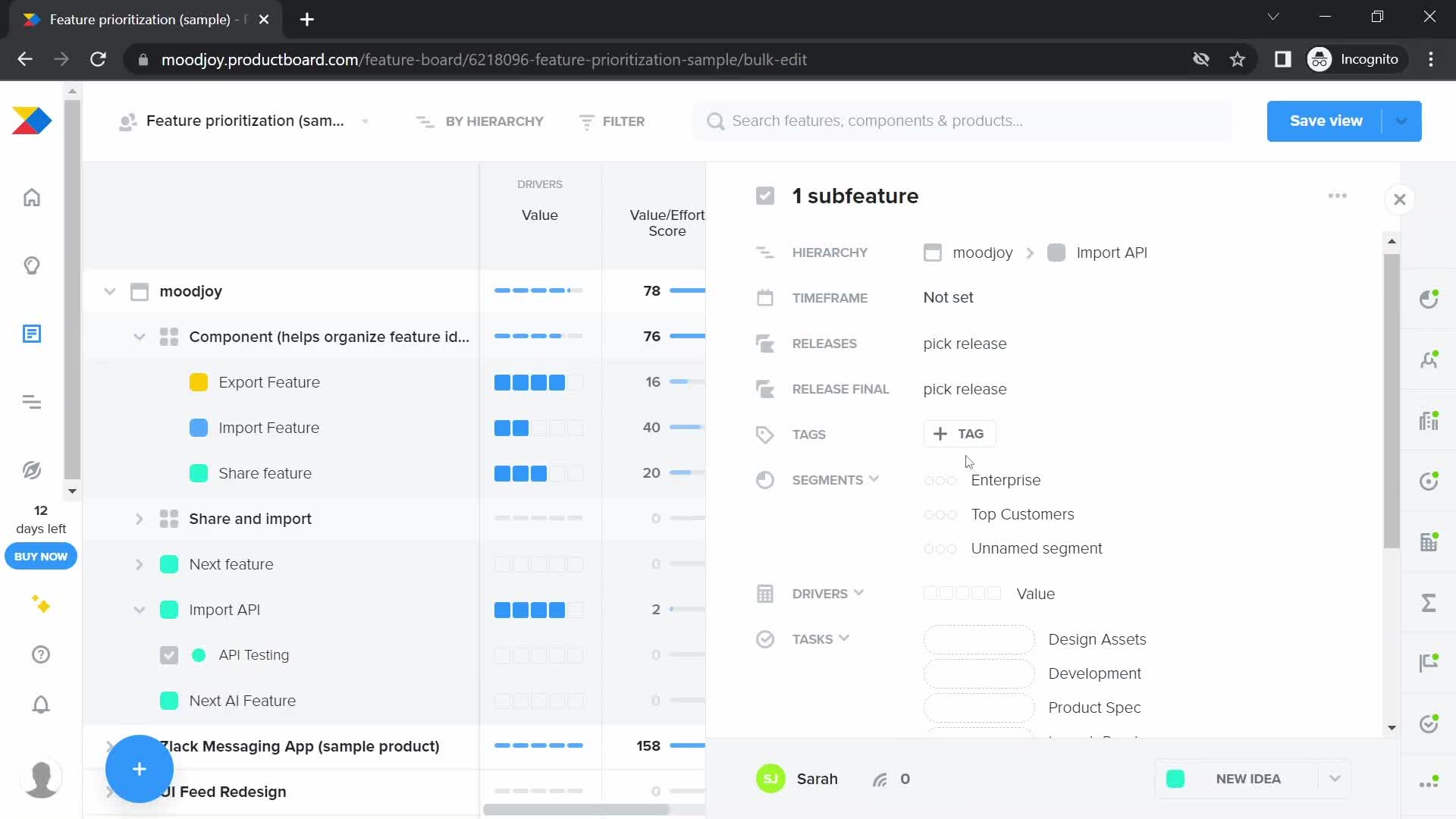
Task: Collapse the DRIVERS section
Action: pyautogui.click(x=858, y=593)
